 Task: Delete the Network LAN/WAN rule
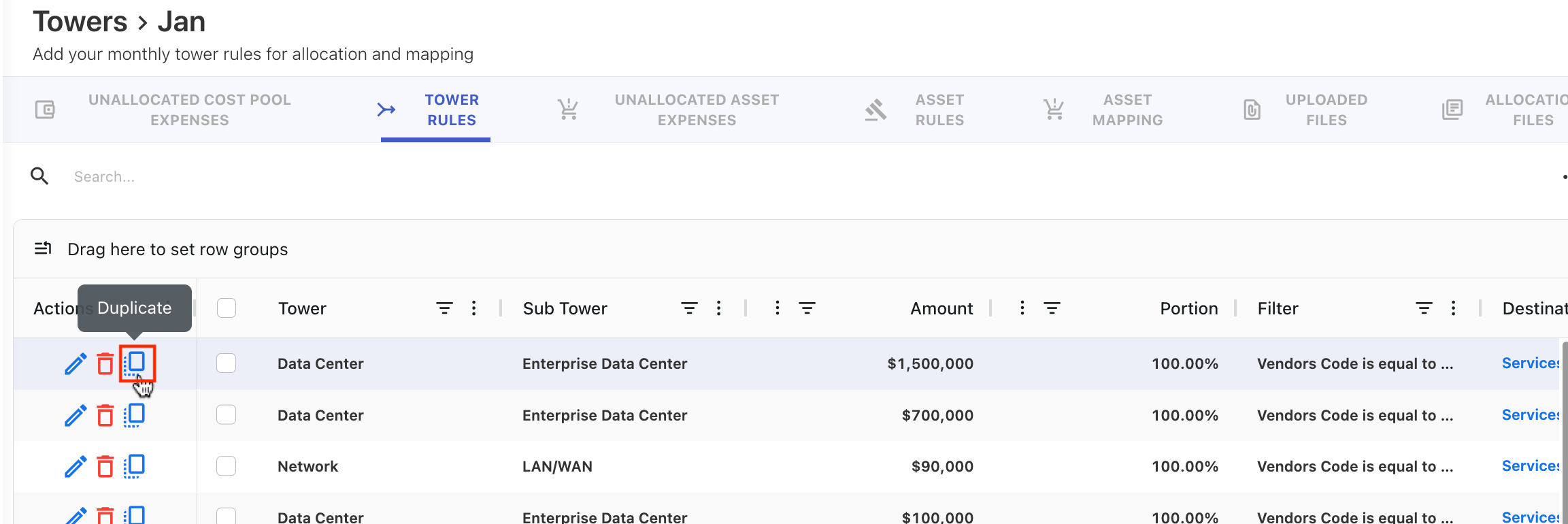tap(105, 466)
